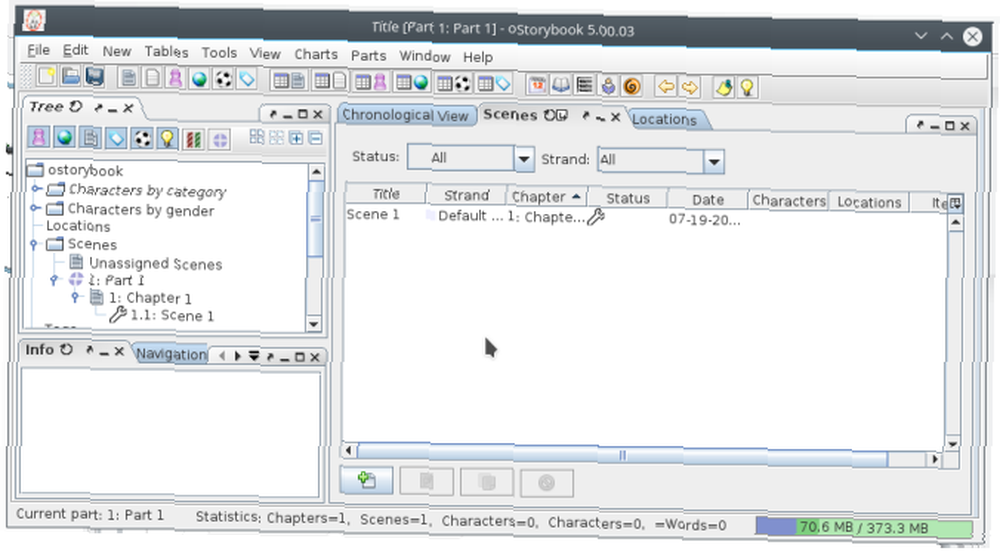The height and width of the screenshot is (551, 1000).
Task: Go to next part with right arrow
Action: (690, 87)
